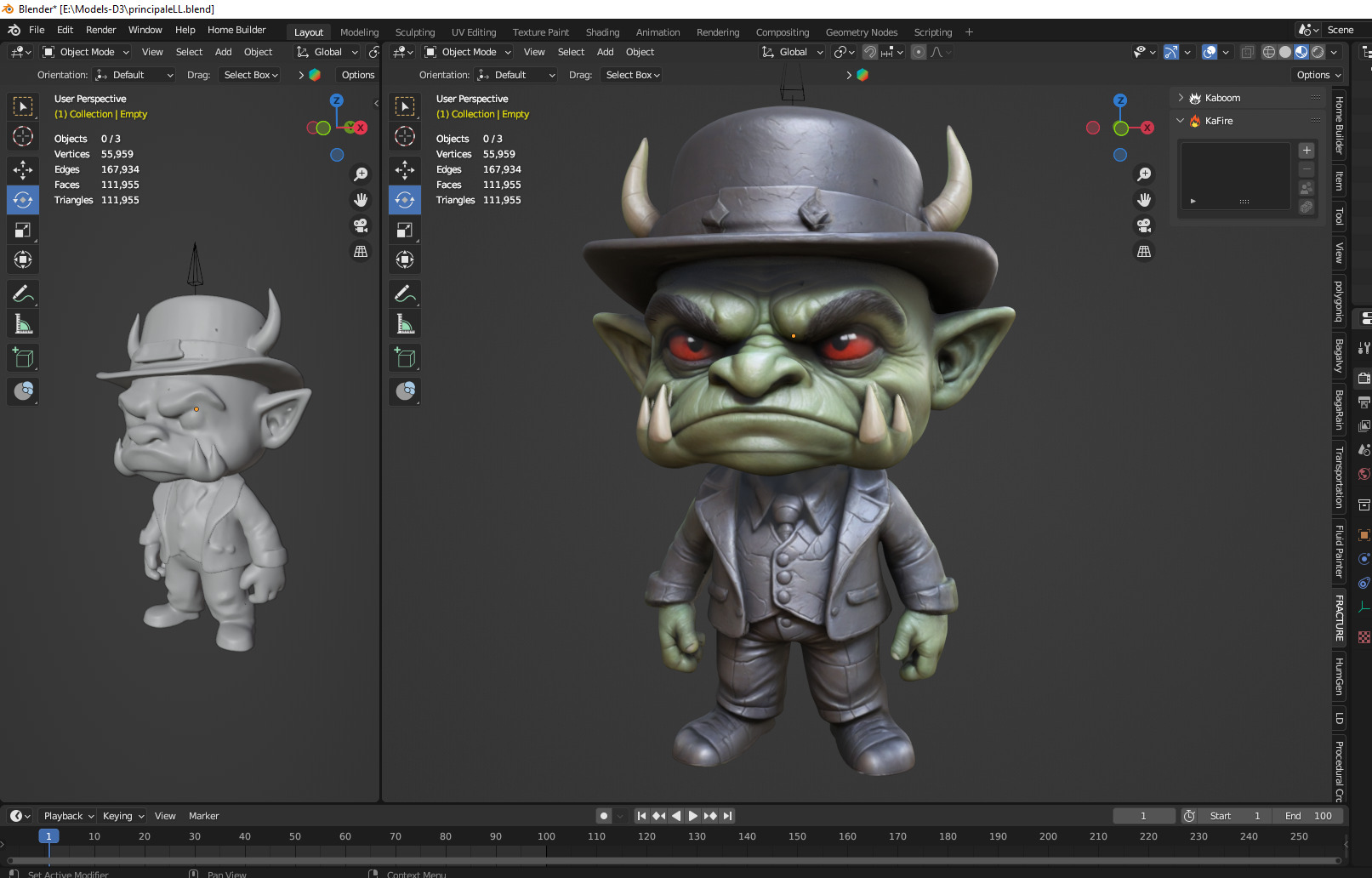Click Add menu in right viewport header
The image size is (1372, 878).
pyautogui.click(x=605, y=52)
